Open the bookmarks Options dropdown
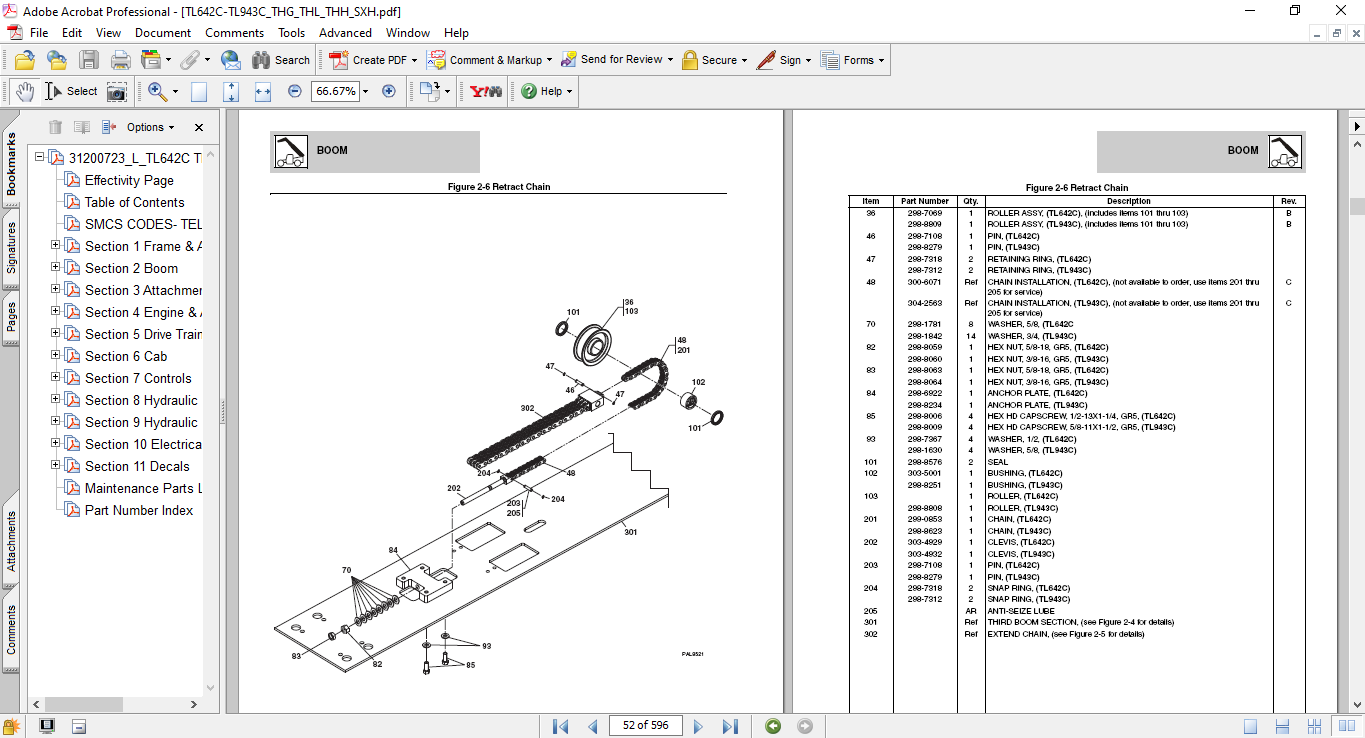The height and width of the screenshot is (738, 1365). point(150,127)
